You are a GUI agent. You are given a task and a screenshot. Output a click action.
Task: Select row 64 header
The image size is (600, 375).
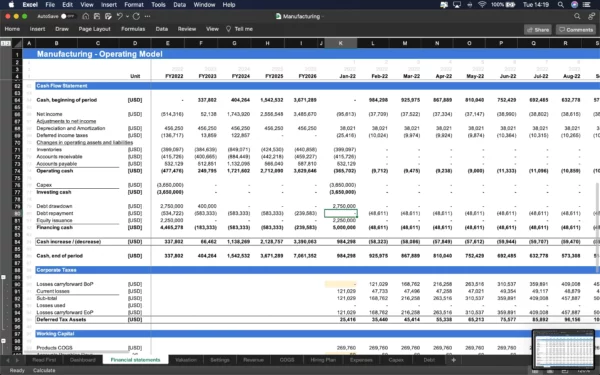(17, 100)
